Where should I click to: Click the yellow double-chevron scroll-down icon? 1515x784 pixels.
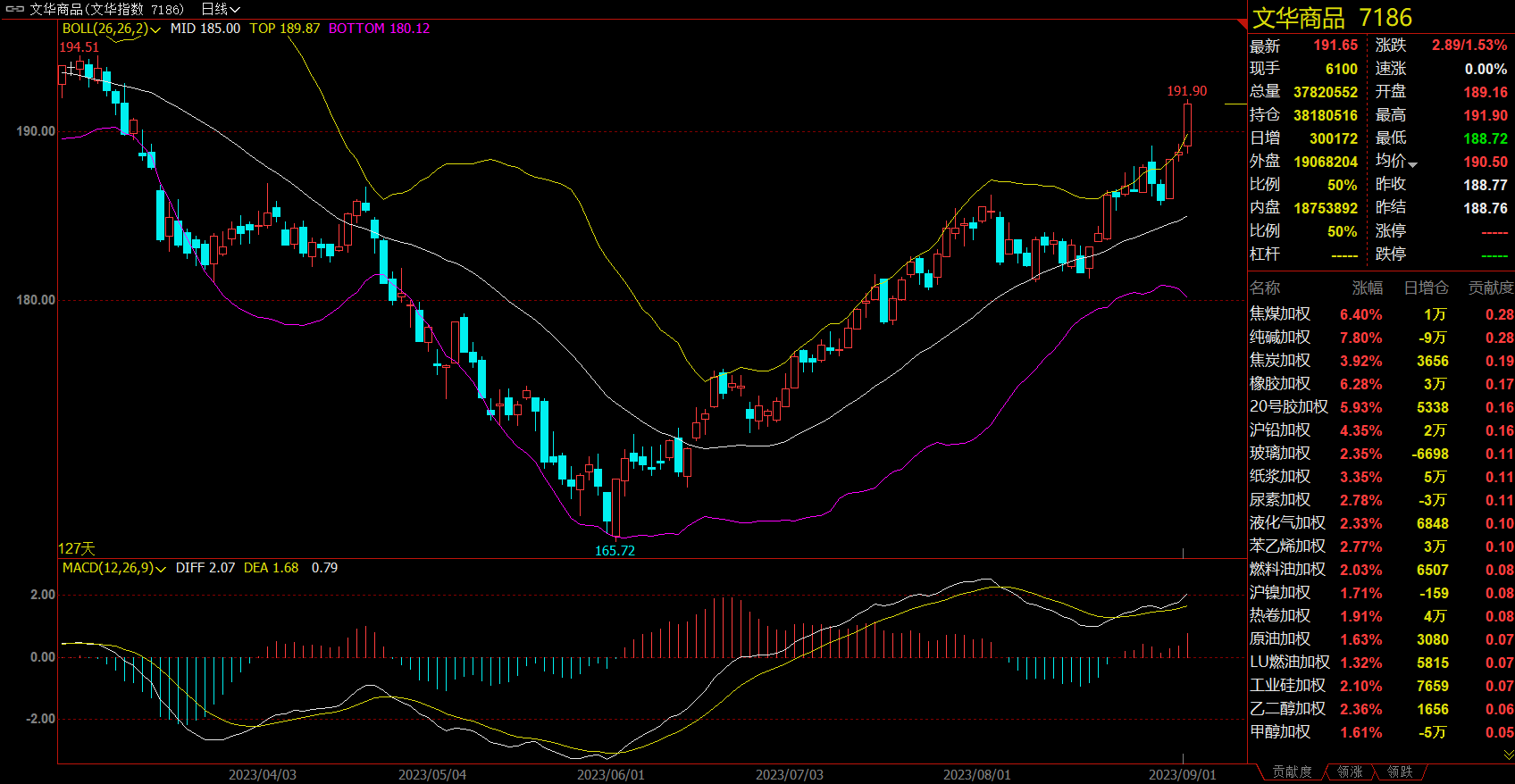(x=1509, y=755)
